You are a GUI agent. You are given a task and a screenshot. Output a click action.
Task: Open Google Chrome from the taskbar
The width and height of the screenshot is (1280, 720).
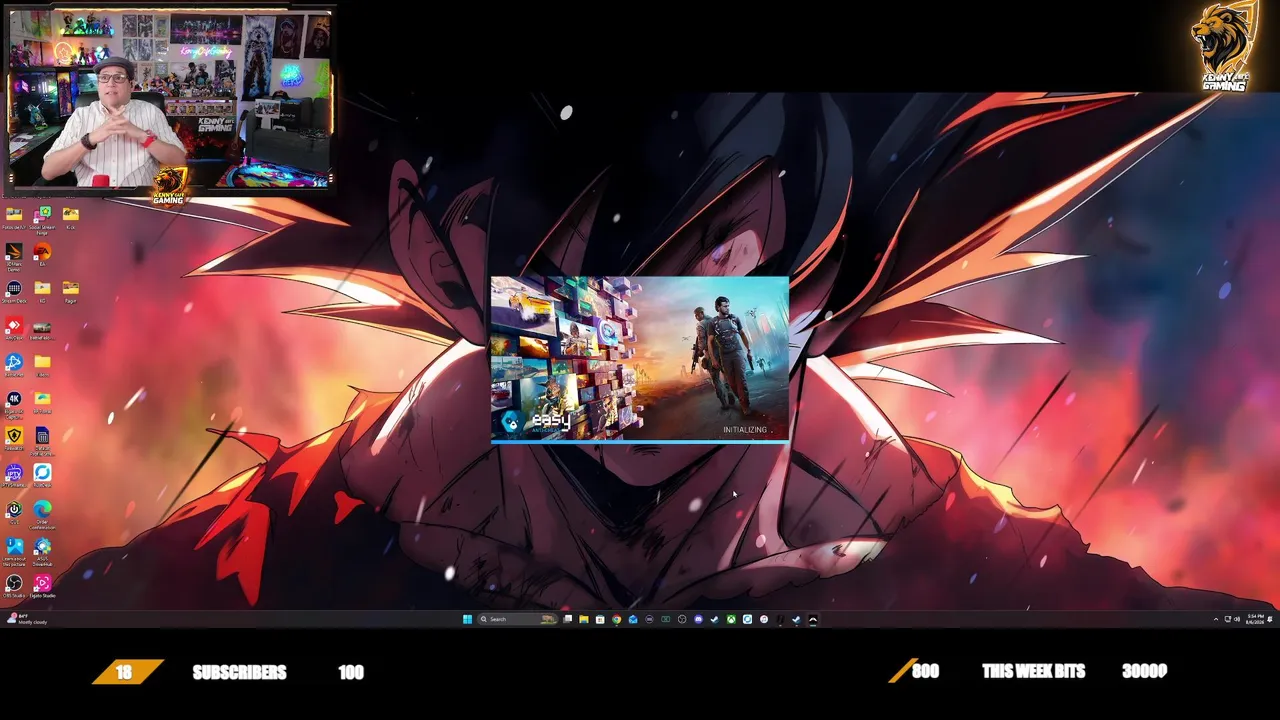(x=616, y=619)
